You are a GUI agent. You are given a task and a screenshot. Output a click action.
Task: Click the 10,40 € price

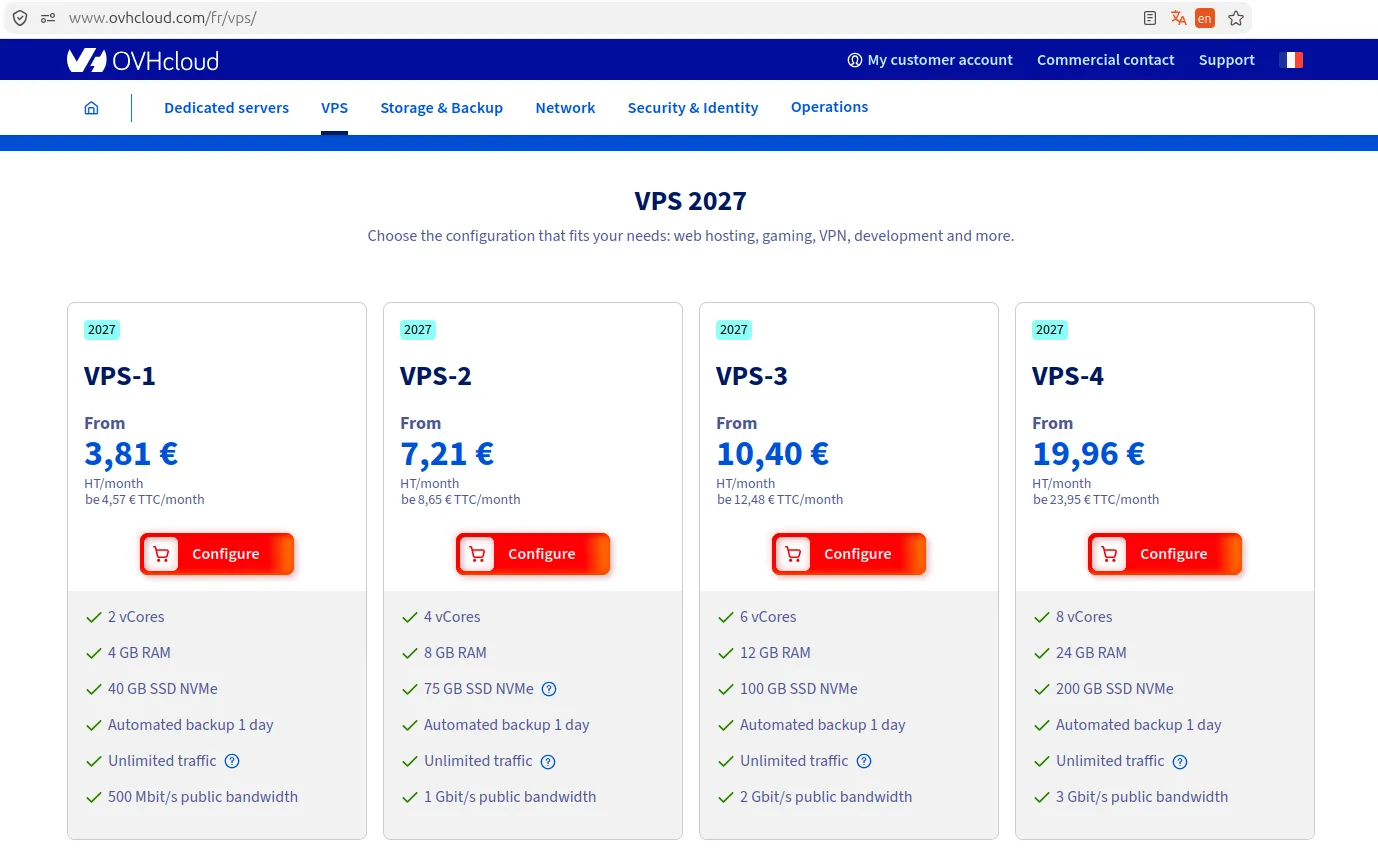[x=773, y=454]
